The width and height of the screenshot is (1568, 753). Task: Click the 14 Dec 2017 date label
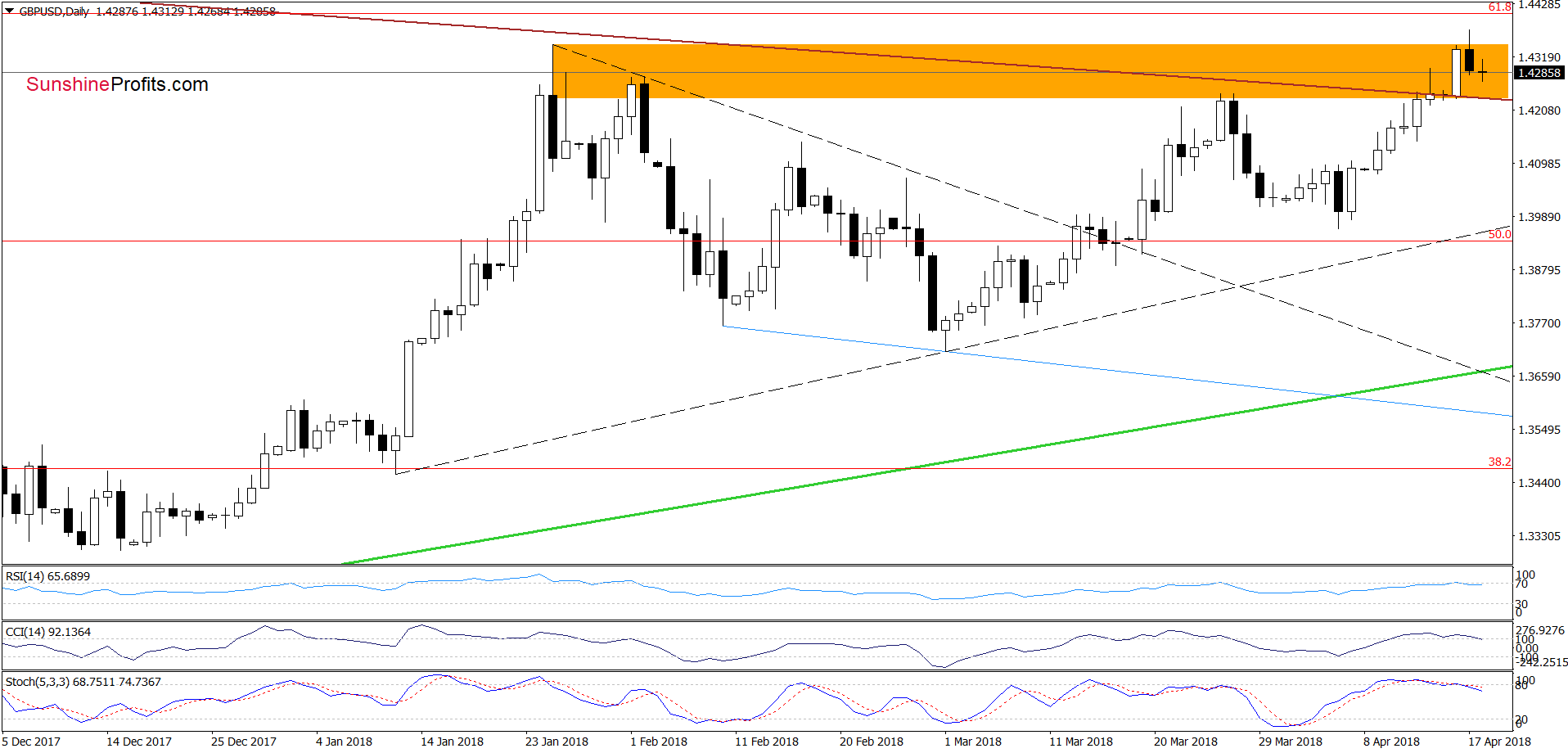click(x=139, y=742)
